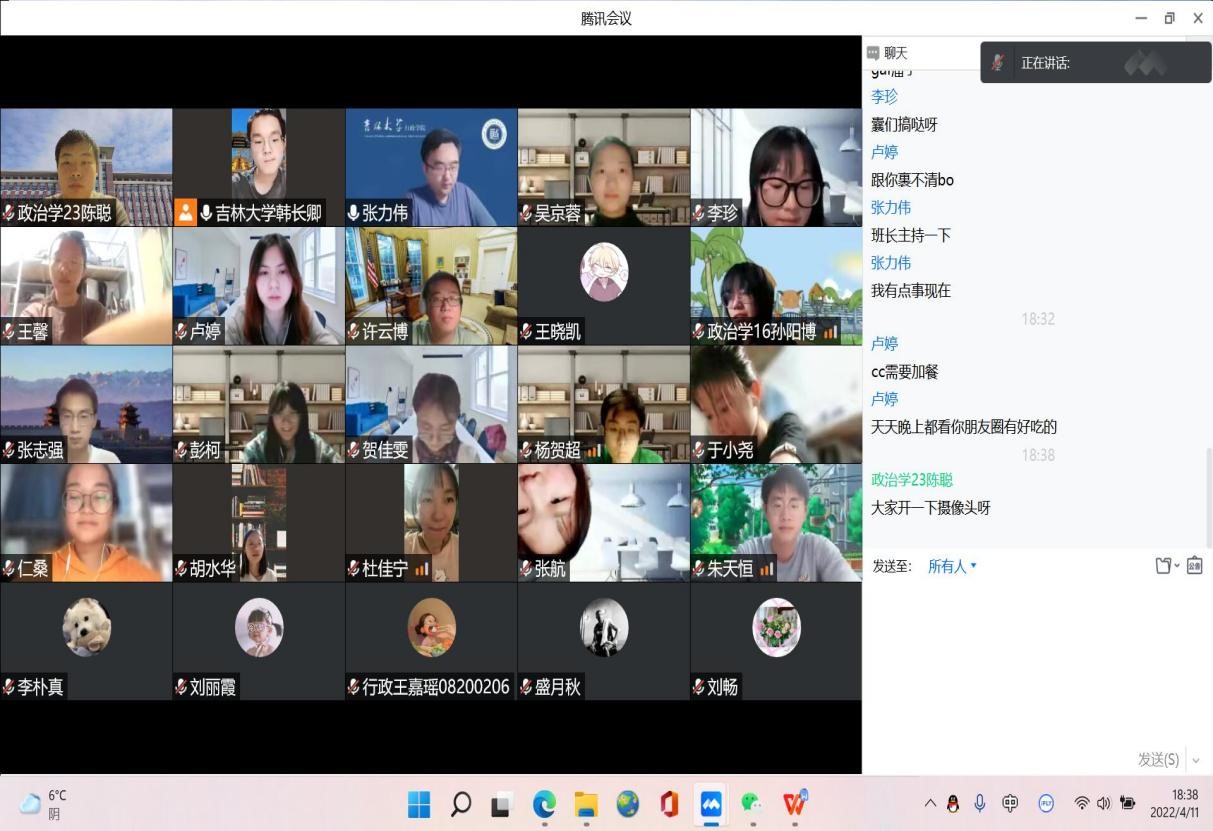Click the muted mic icon on 卢婷's tile
This screenshot has width=1213, height=831.
coord(181,332)
